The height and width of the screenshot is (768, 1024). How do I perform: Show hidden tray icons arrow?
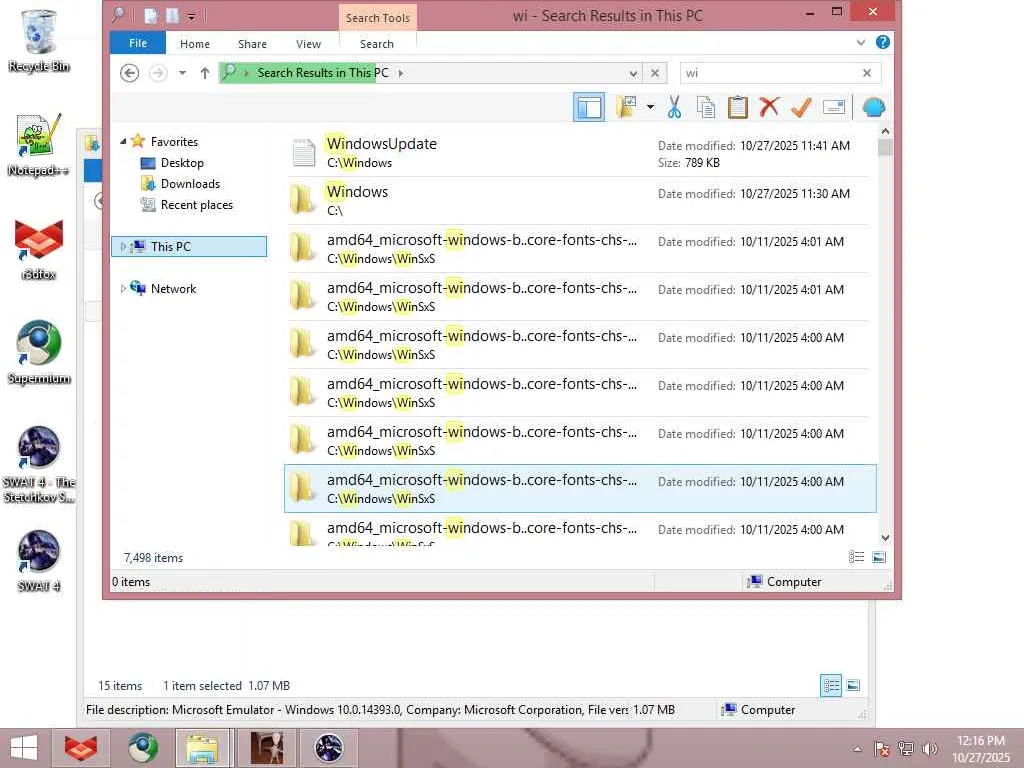click(857, 749)
